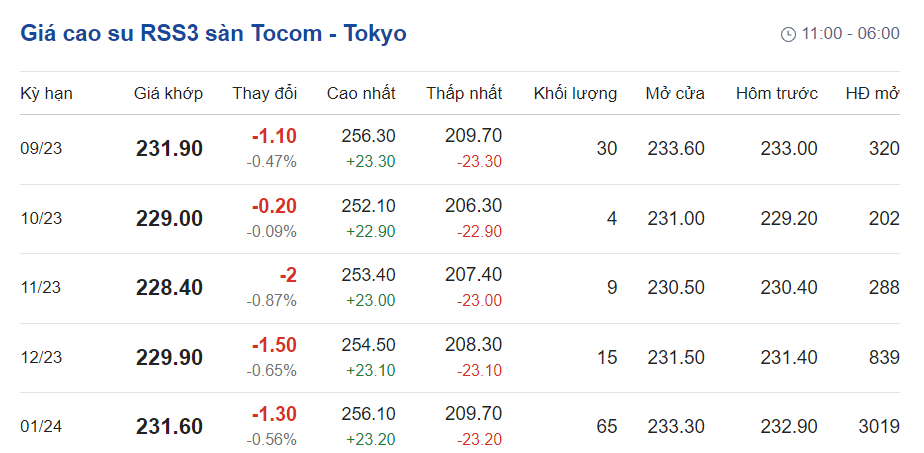
Task: Click the Hôm trước column header
Action: (776, 94)
